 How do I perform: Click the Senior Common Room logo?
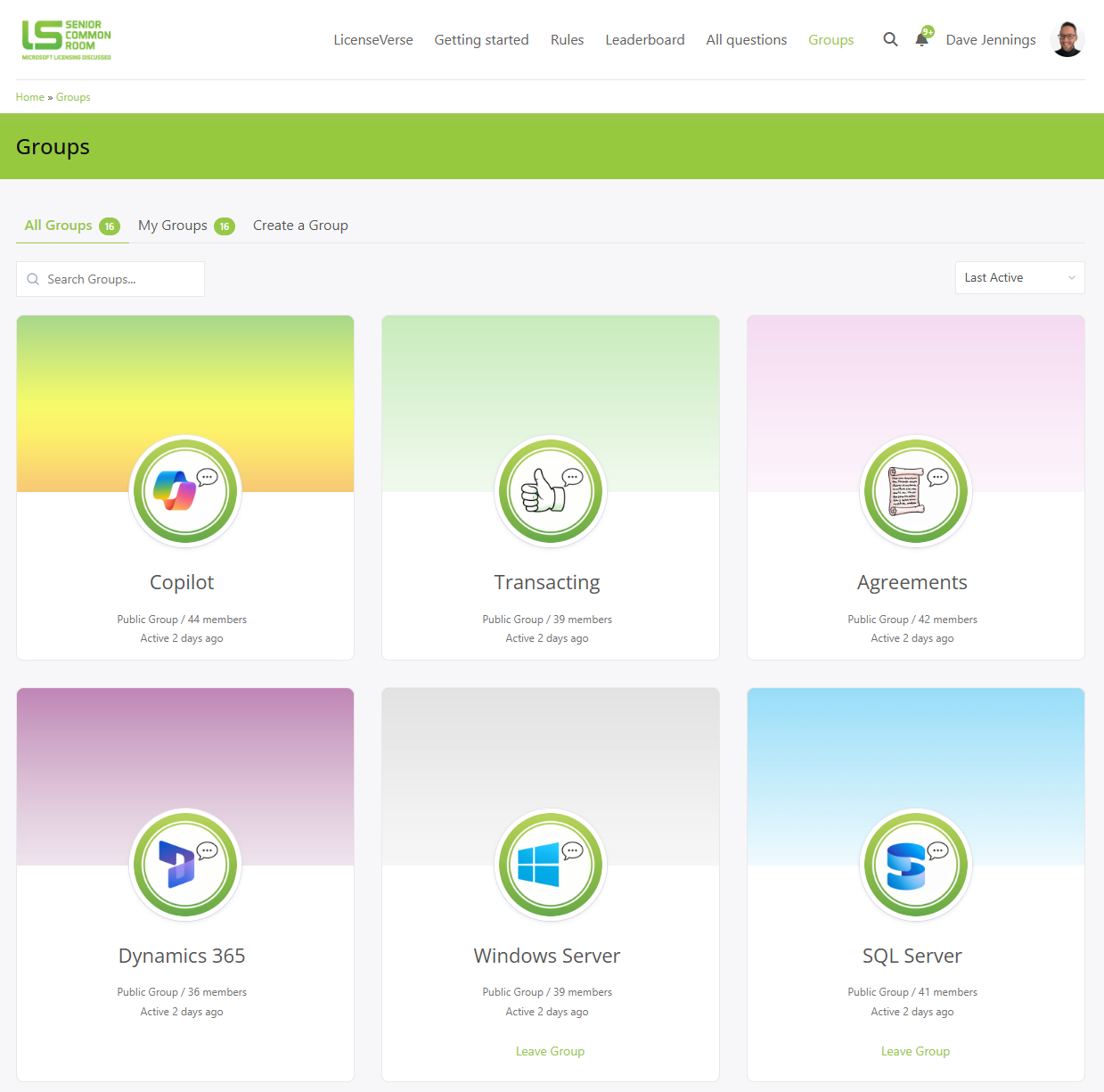67,40
